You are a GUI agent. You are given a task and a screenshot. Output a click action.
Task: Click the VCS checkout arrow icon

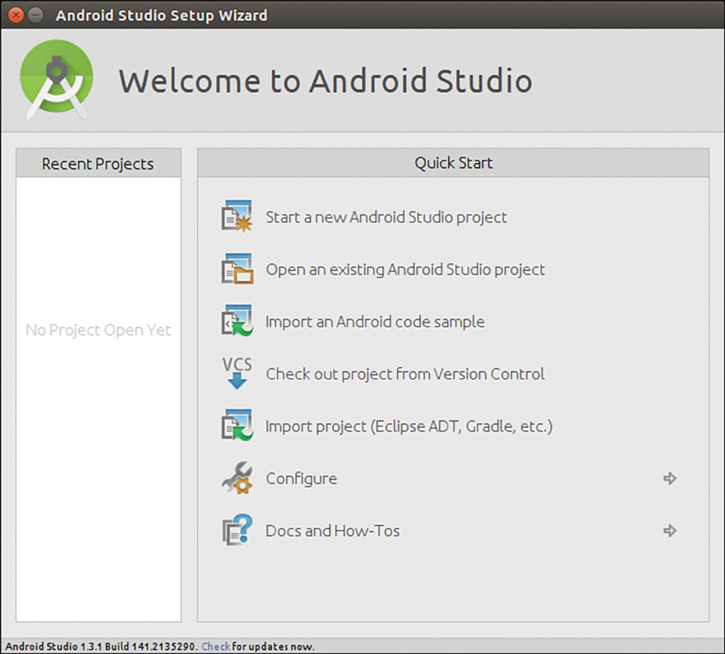coord(237,373)
